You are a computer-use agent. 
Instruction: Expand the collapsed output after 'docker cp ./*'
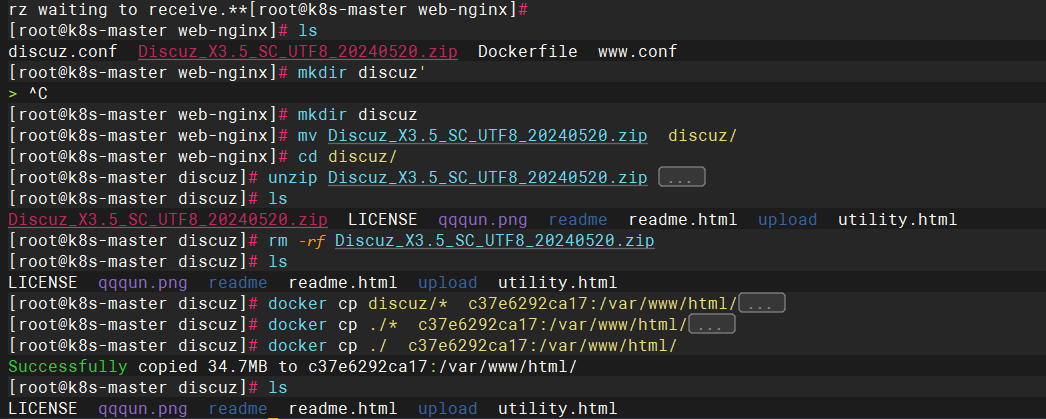point(712,325)
